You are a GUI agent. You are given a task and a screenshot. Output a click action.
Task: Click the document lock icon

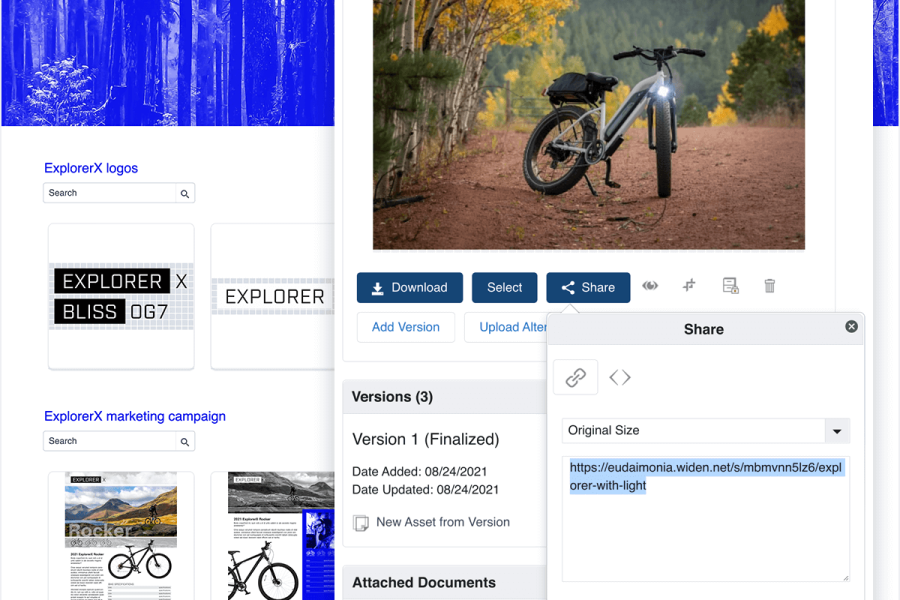730,286
